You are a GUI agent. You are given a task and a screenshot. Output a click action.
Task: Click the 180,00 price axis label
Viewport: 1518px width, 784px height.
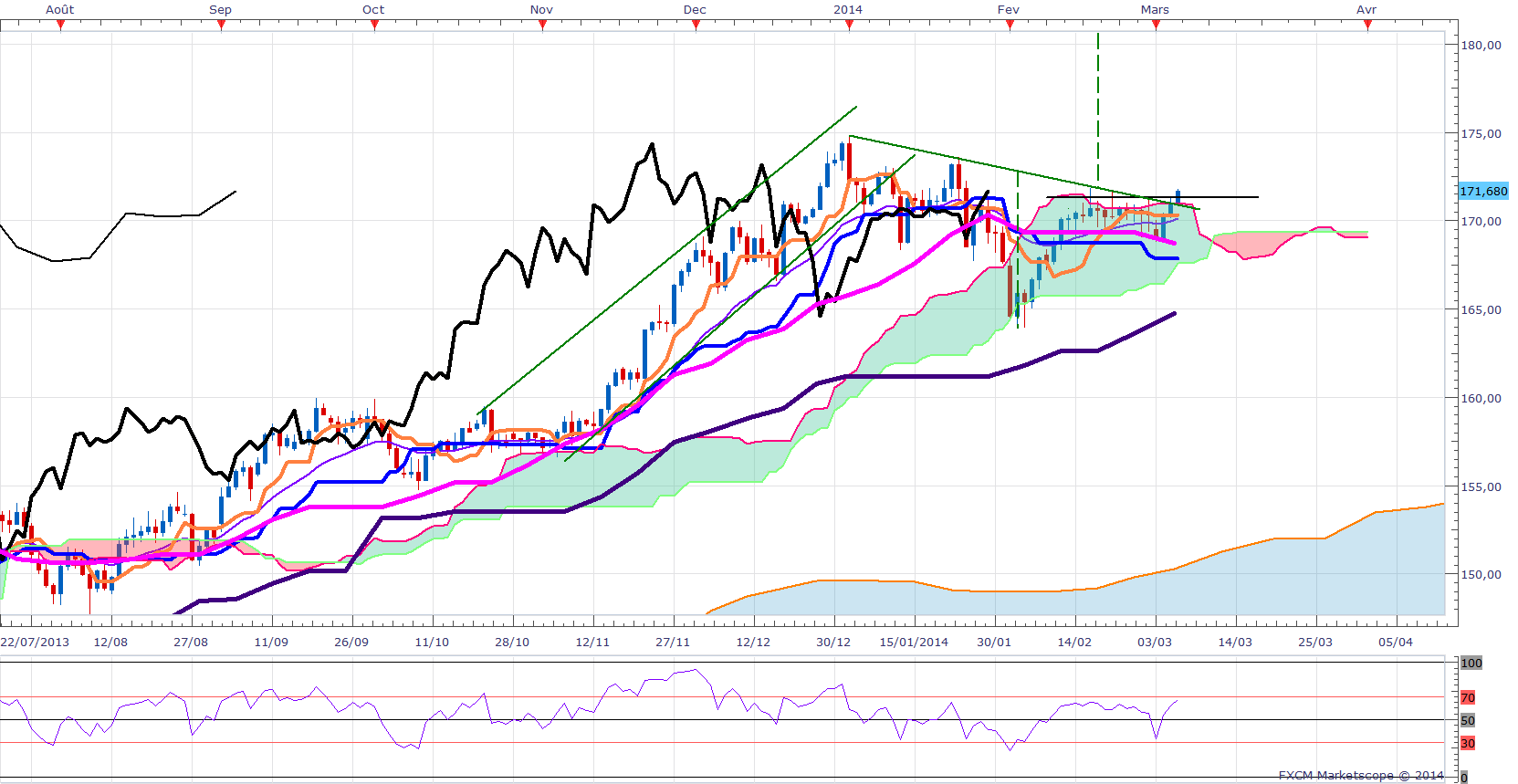tap(1481, 45)
